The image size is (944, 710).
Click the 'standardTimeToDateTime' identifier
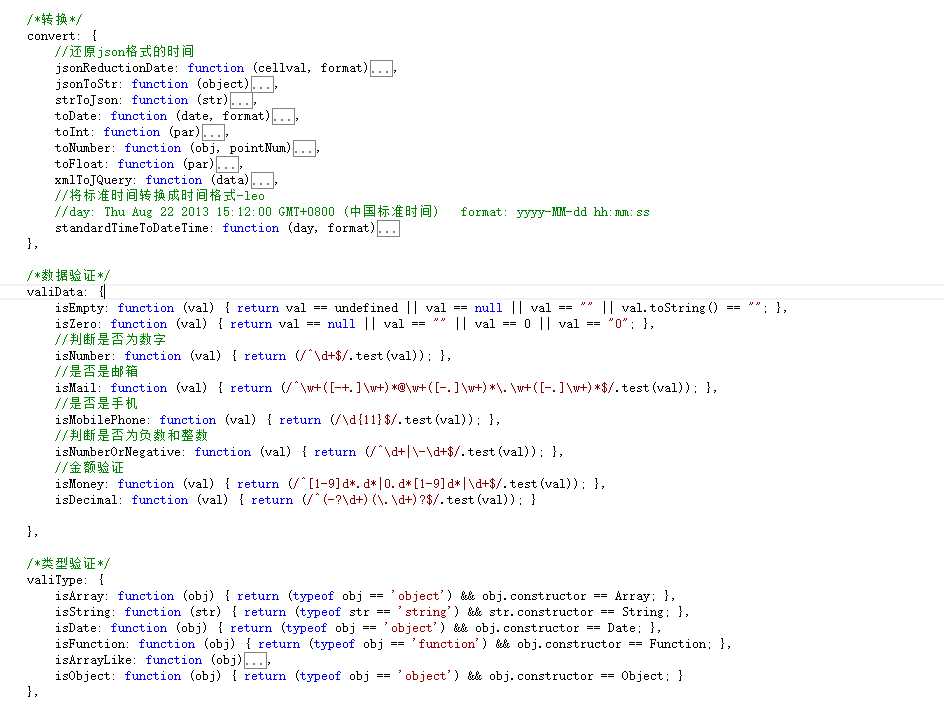click(x=131, y=228)
